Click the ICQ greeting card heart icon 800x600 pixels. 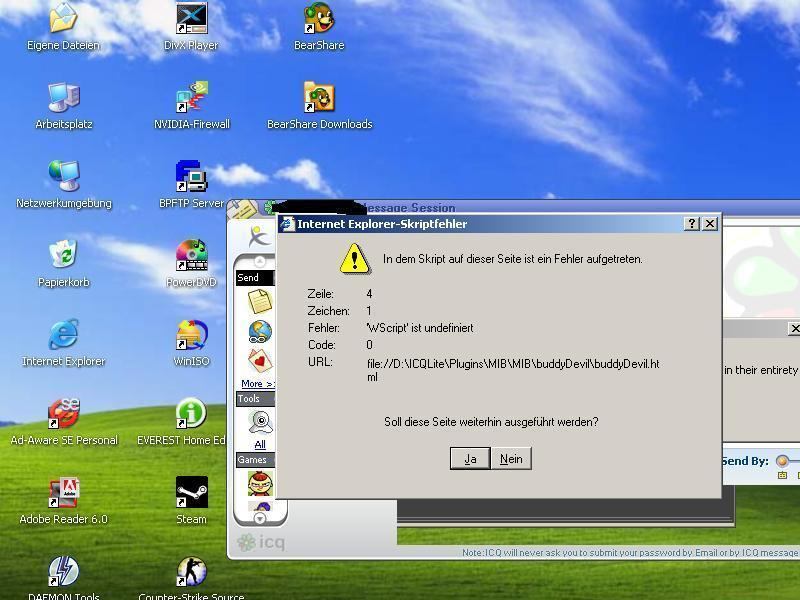pyautogui.click(x=260, y=361)
